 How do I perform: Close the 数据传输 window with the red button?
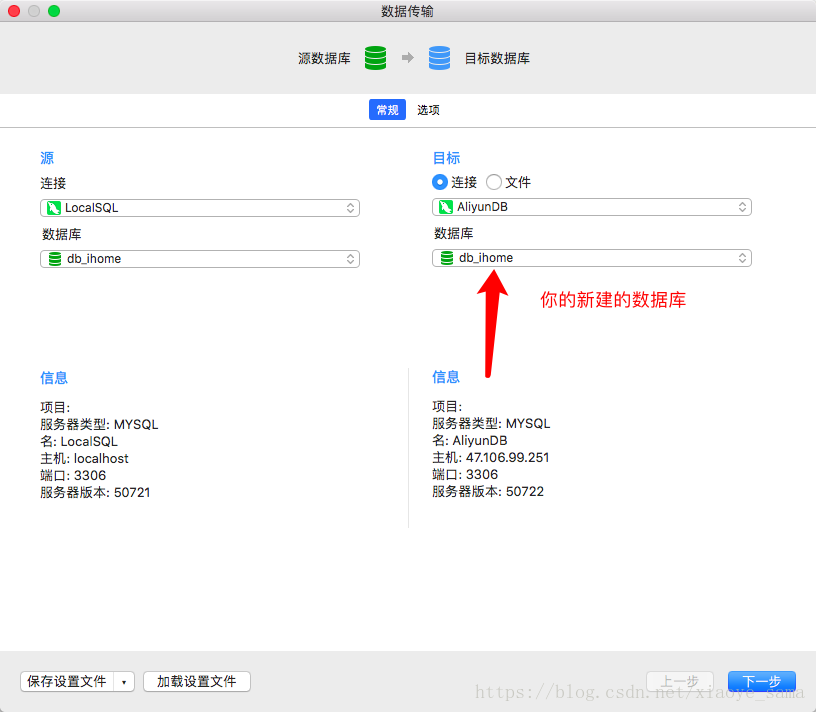(x=14, y=11)
